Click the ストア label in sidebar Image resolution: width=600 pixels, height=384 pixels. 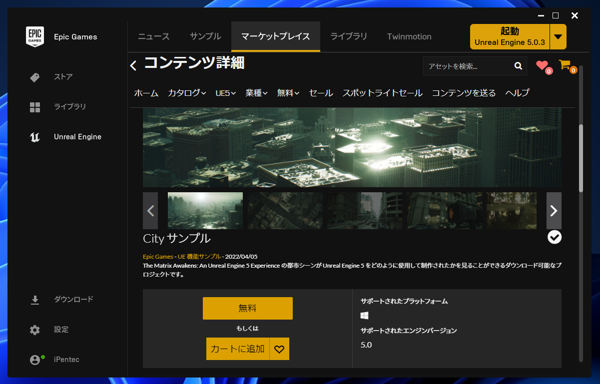click(x=63, y=77)
